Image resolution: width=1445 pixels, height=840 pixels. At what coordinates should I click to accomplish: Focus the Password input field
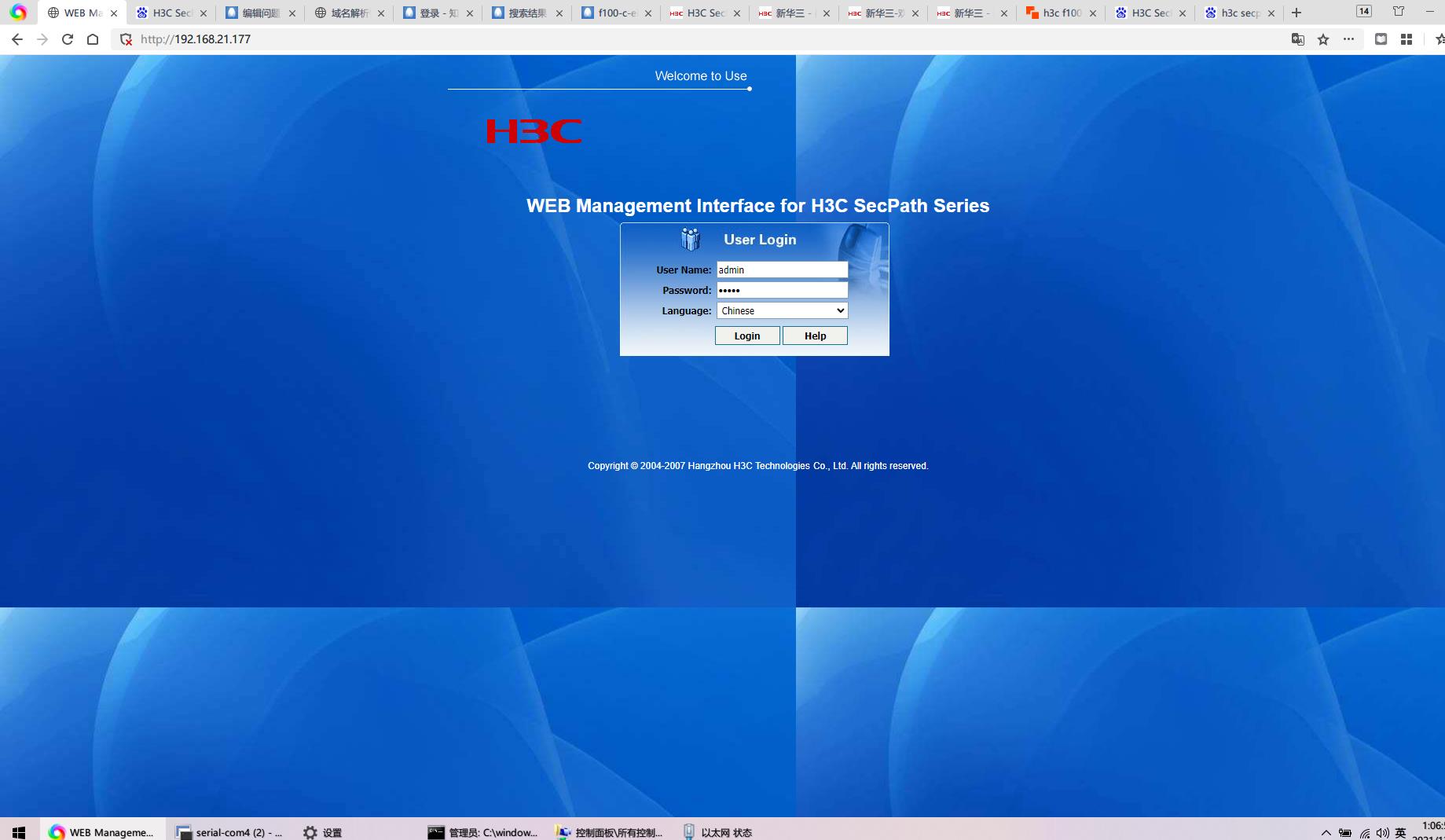click(x=783, y=290)
